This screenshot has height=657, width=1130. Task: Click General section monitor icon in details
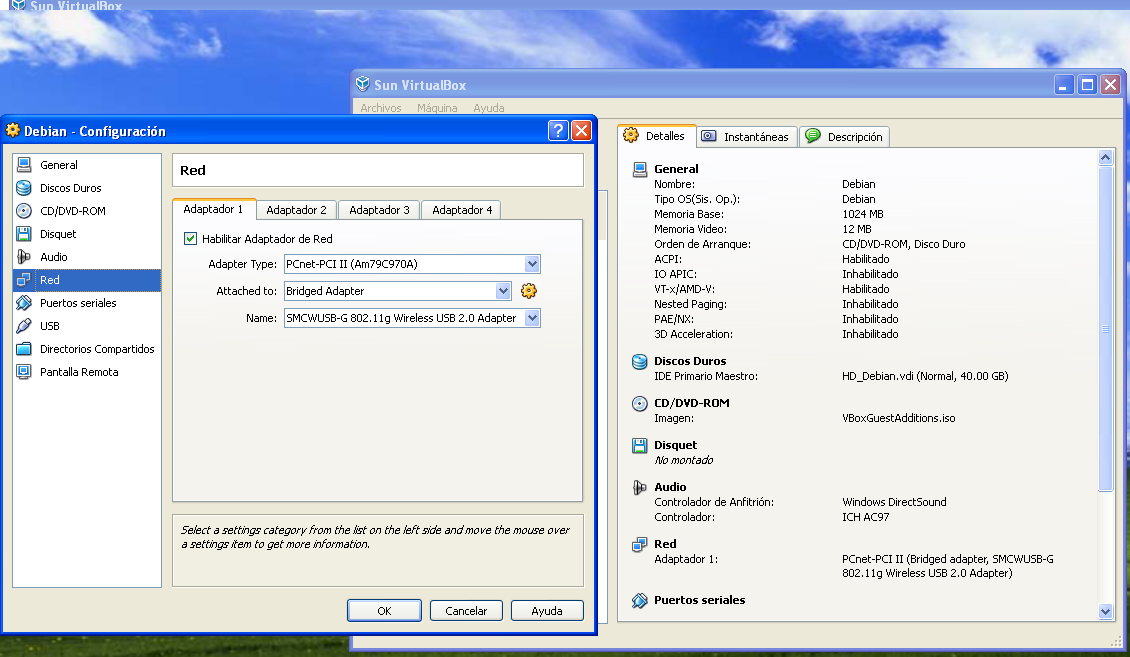(x=640, y=169)
